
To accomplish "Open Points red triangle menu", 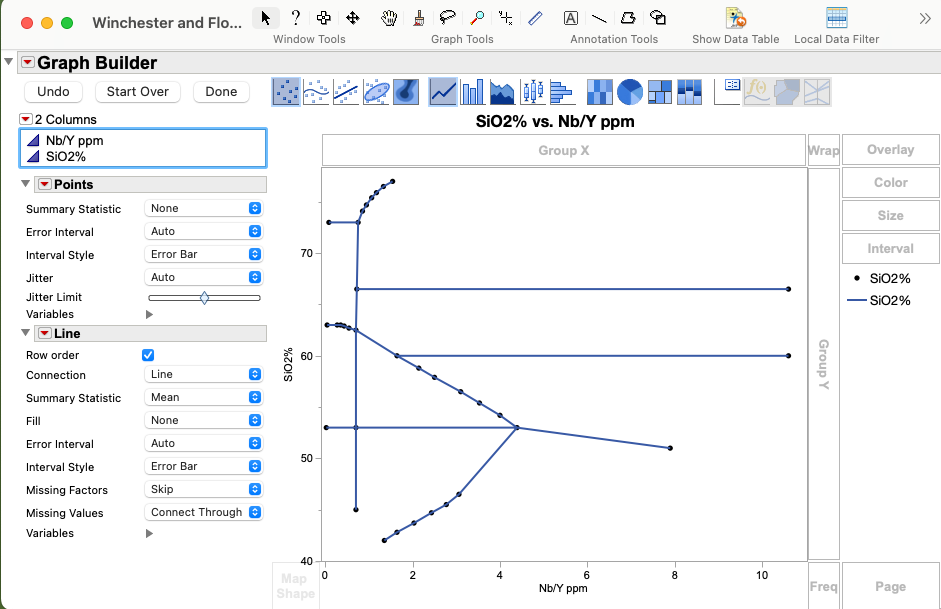I will pos(44,184).
